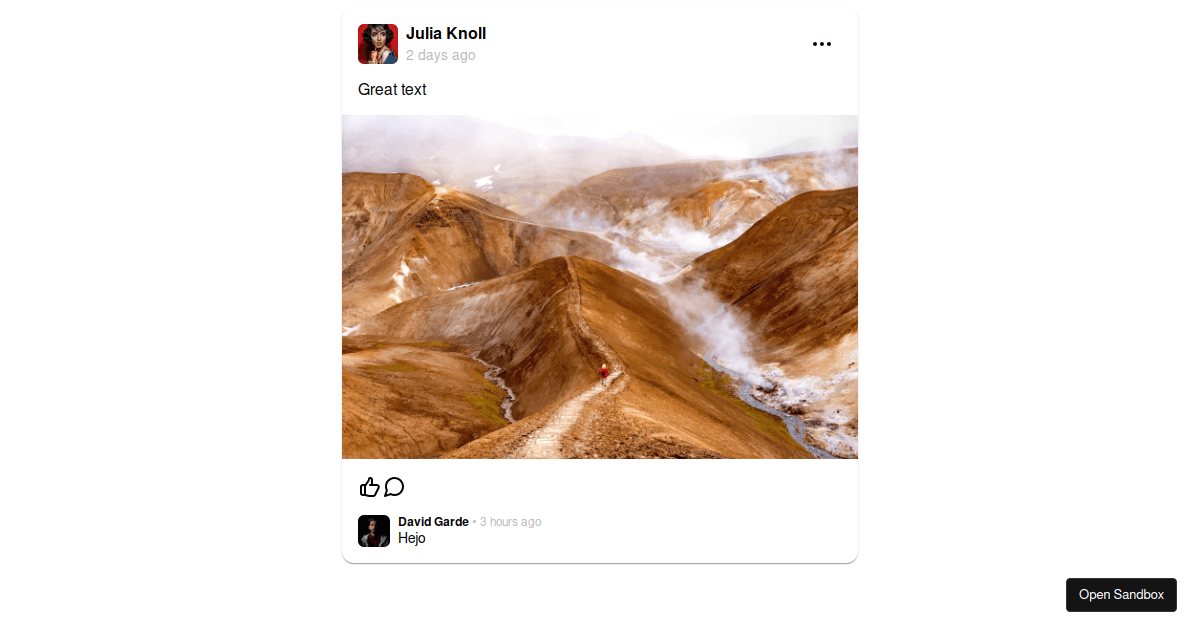Open David Garde's commenter name link

point(433,522)
